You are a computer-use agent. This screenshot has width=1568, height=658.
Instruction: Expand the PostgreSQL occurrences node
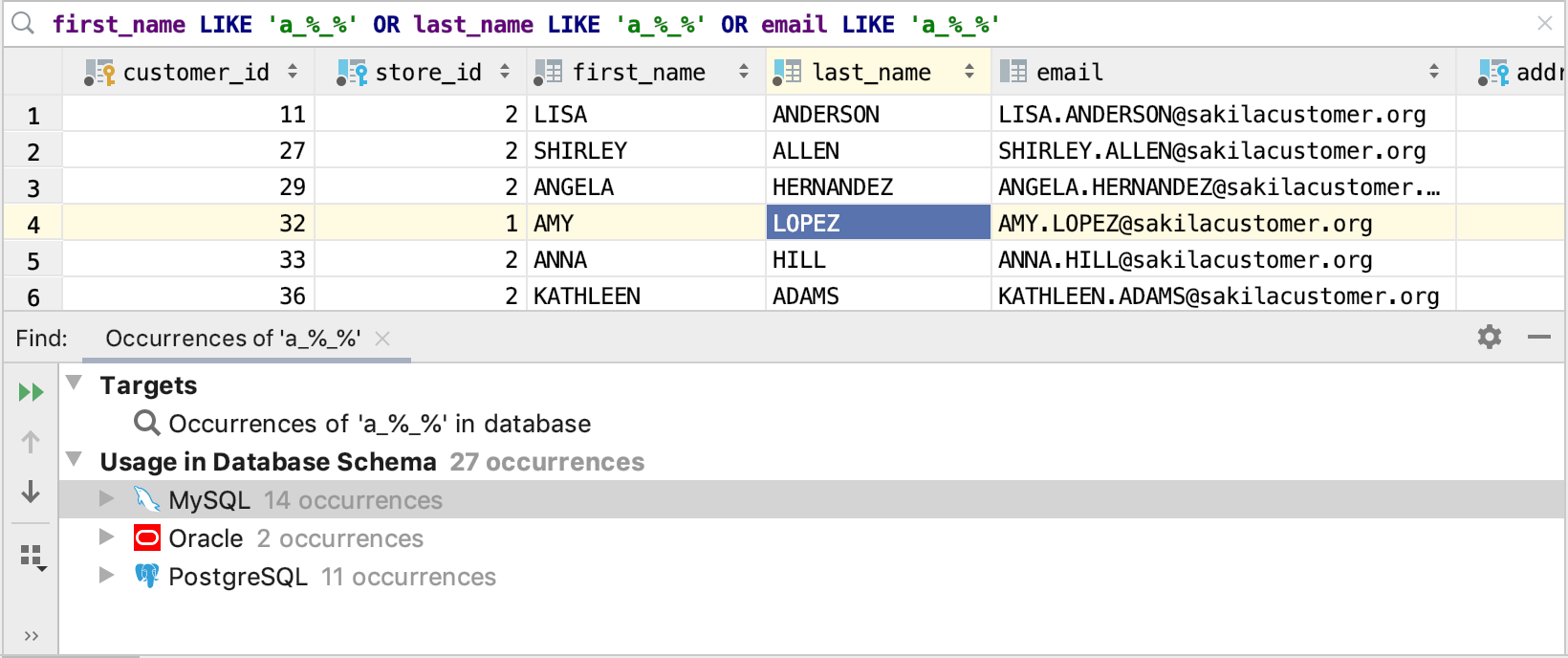[x=107, y=575]
